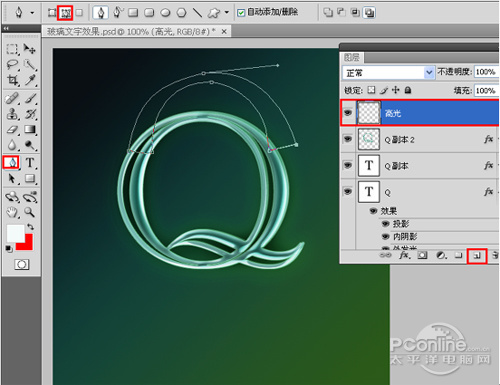Toggle the Auto Add/Delete checkbox
The width and height of the screenshot is (500, 385).
coord(241,13)
